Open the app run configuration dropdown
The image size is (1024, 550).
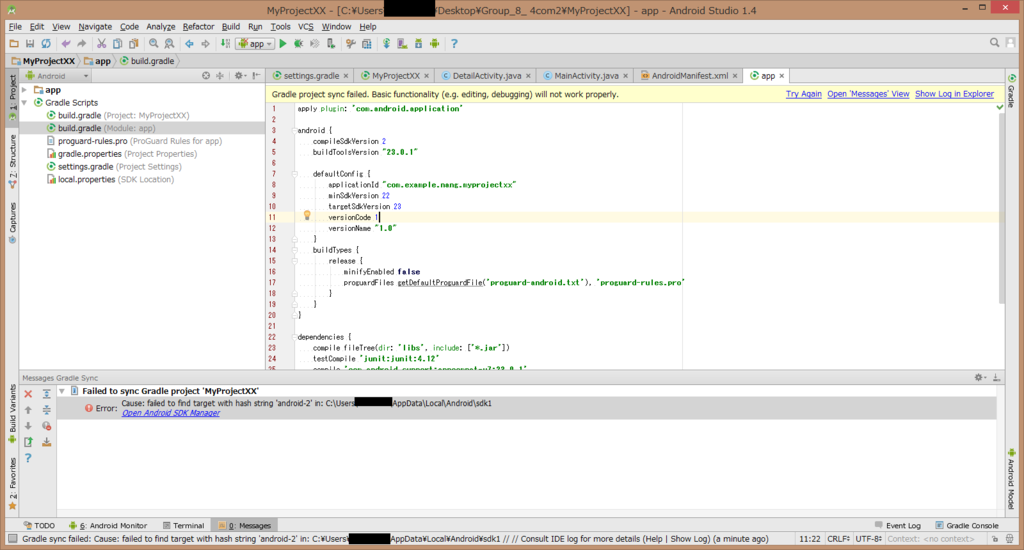click(x=255, y=44)
